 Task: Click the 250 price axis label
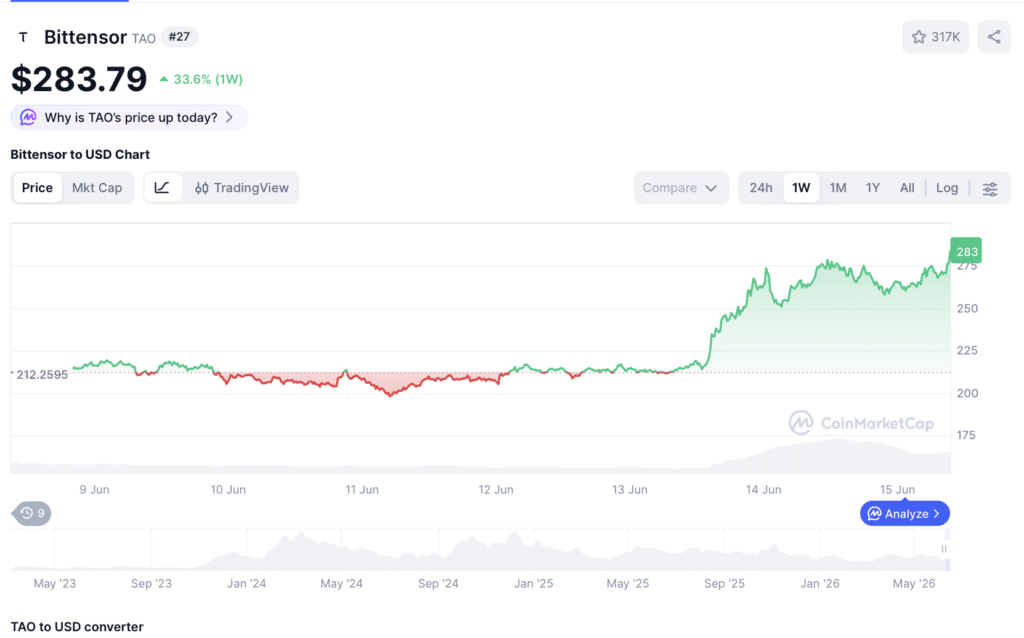[967, 308]
